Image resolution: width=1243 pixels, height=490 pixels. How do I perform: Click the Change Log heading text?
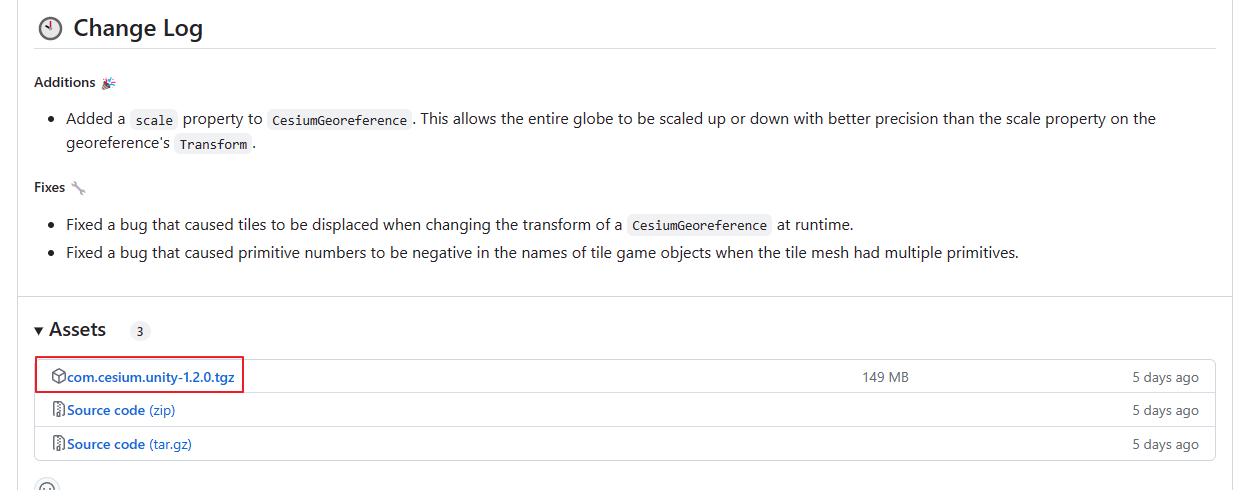(x=138, y=29)
